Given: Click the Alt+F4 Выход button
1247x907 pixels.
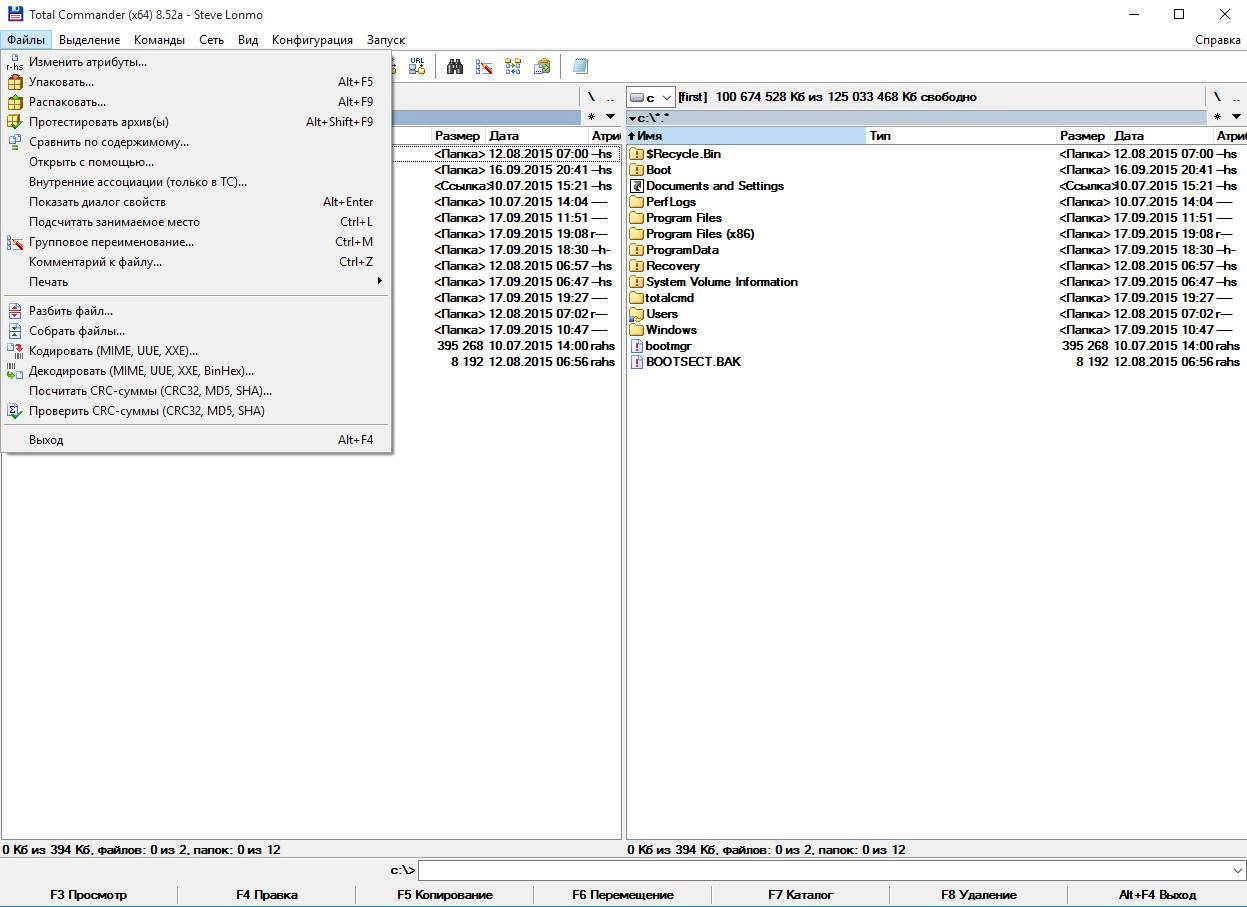Looking at the screenshot, I should coord(1157,895).
